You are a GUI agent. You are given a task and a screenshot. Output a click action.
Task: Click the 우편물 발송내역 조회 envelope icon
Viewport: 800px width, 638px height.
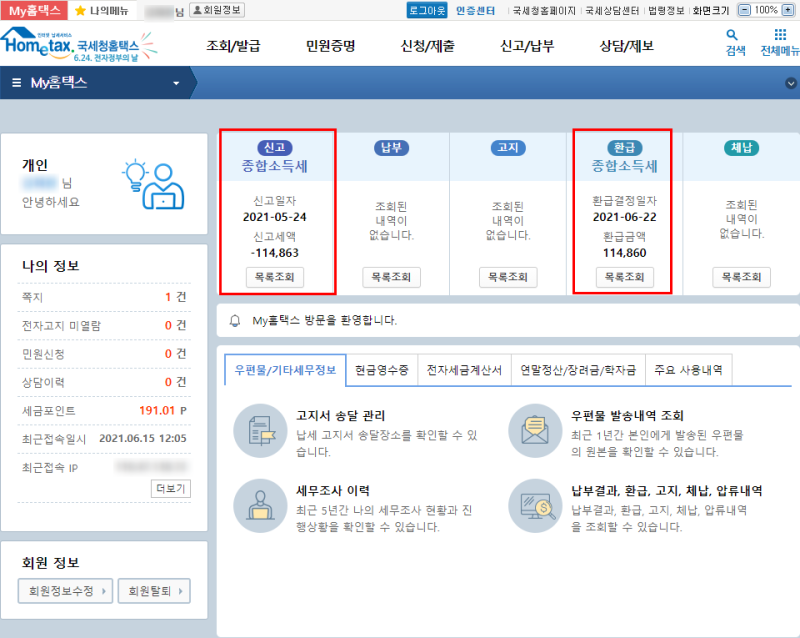pos(535,431)
